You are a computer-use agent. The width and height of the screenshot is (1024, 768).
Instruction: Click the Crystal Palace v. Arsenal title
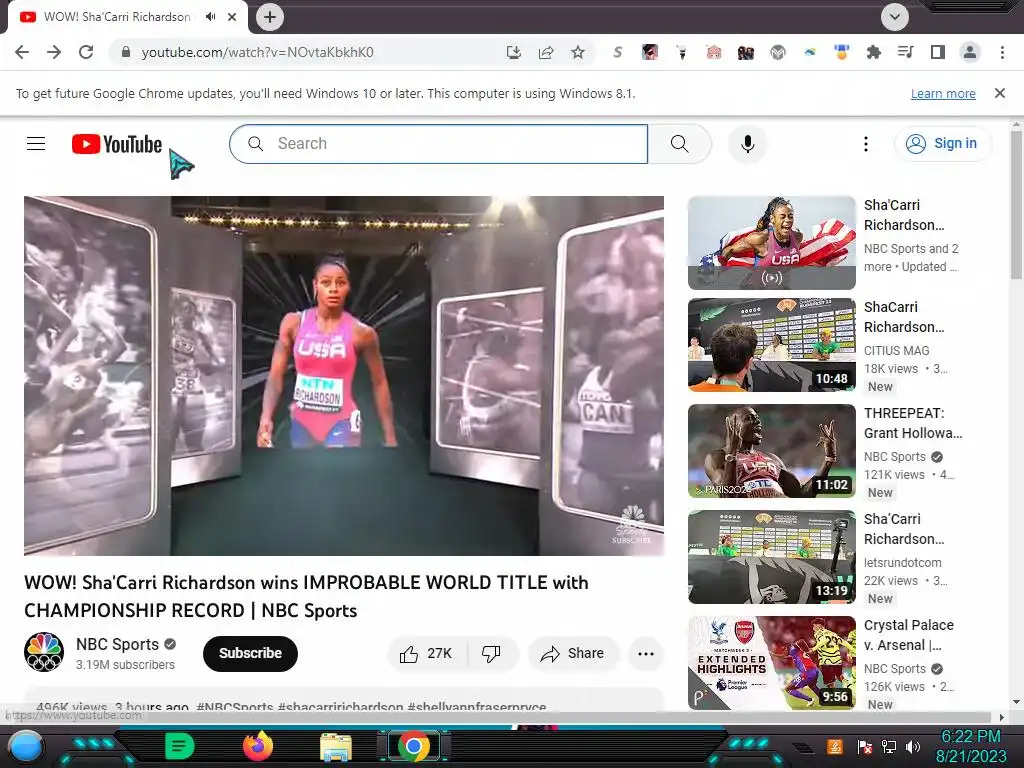point(908,635)
